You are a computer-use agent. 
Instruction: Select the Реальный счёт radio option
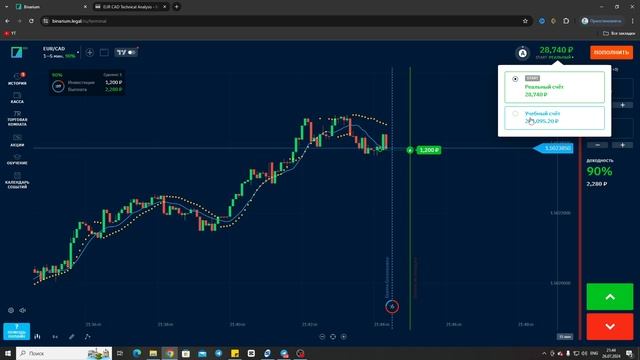(x=515, y=79)
